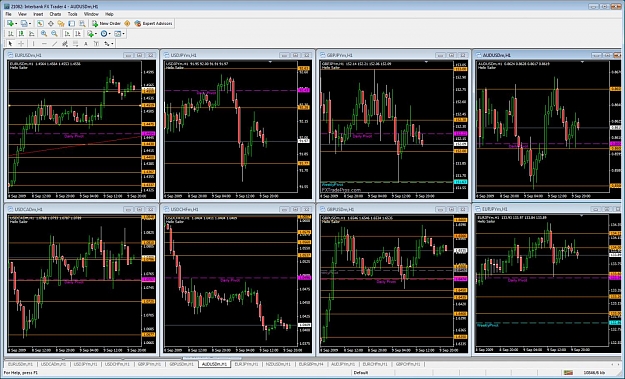This screenshot has width=625, height=379.
Task: Open the Terminal panel icon
Action: pyautogui.click(x=71, y=24)
